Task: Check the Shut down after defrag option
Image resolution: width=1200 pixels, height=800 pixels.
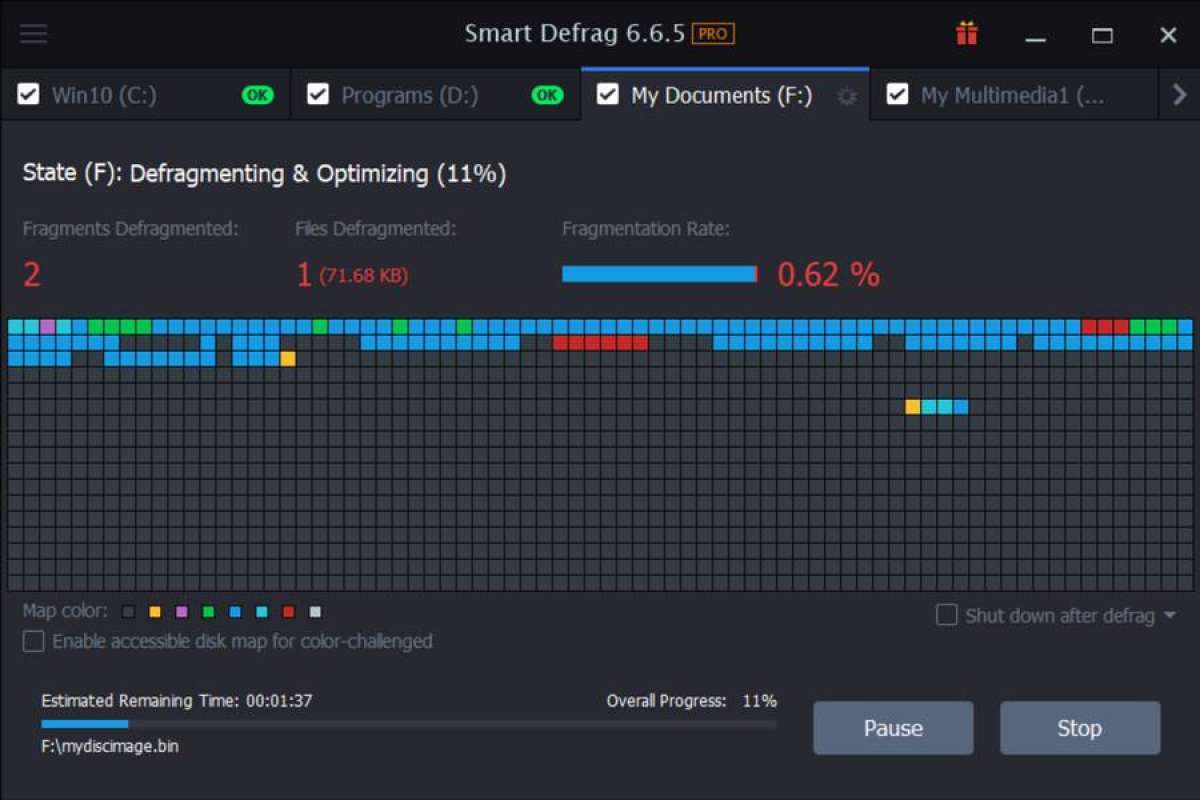Action: coord(946,615)
